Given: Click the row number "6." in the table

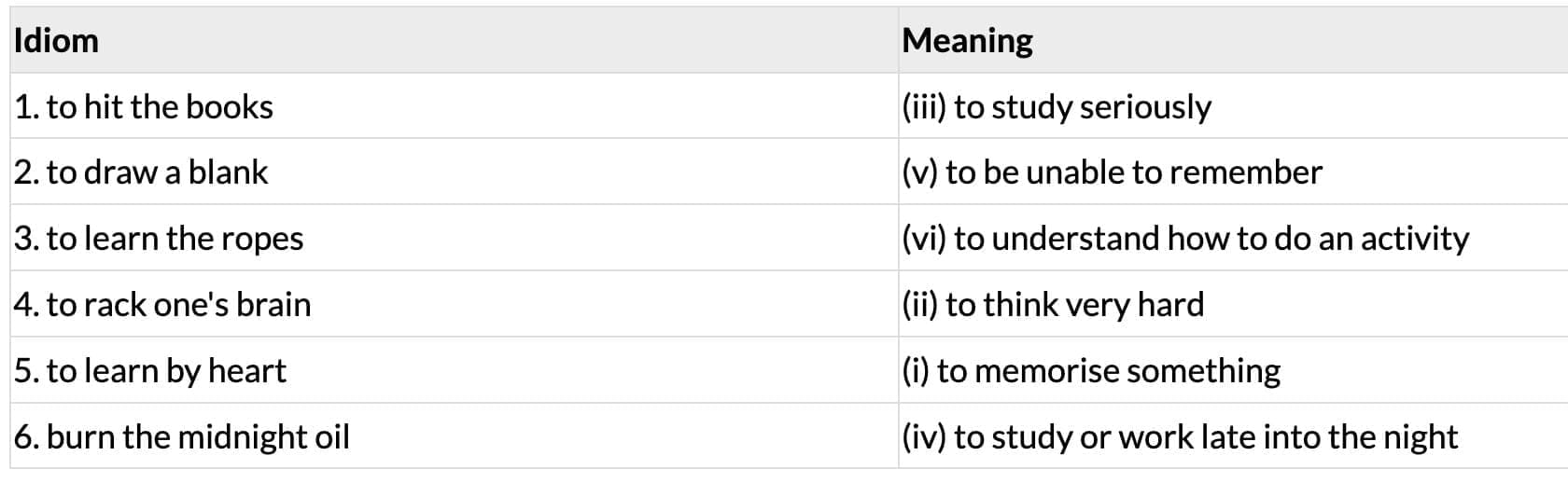Looking at the screenshot, I should tap(26, 437).
